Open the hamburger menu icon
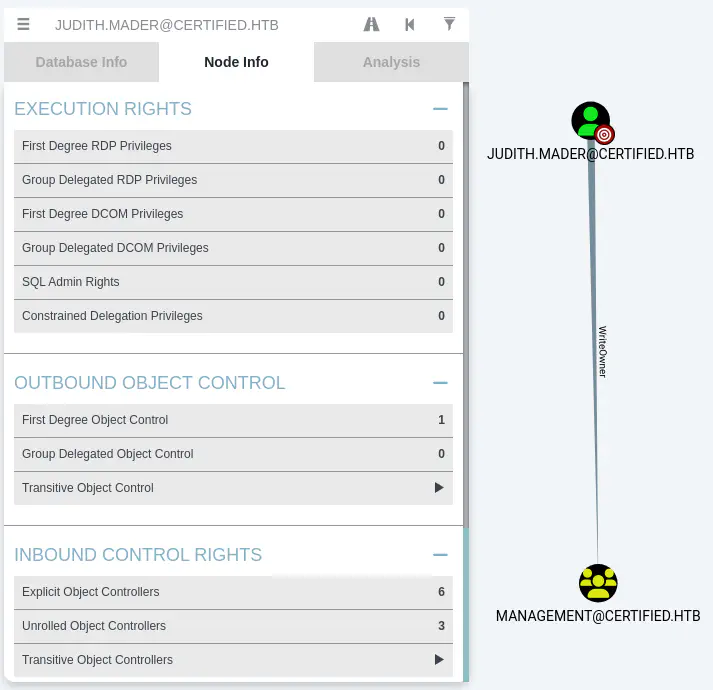The width and height of the screenshot is (713, 690). coord(24,25)
